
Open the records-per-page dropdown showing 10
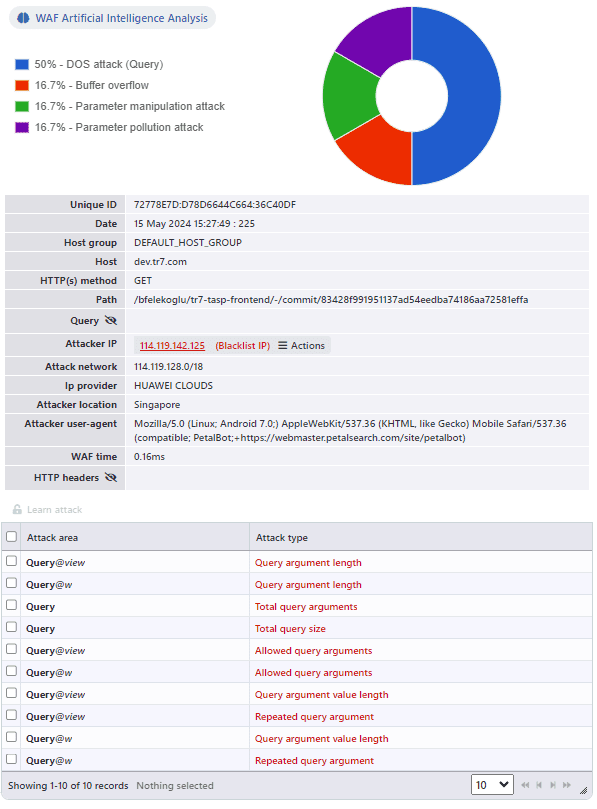(x=492, y=785)
